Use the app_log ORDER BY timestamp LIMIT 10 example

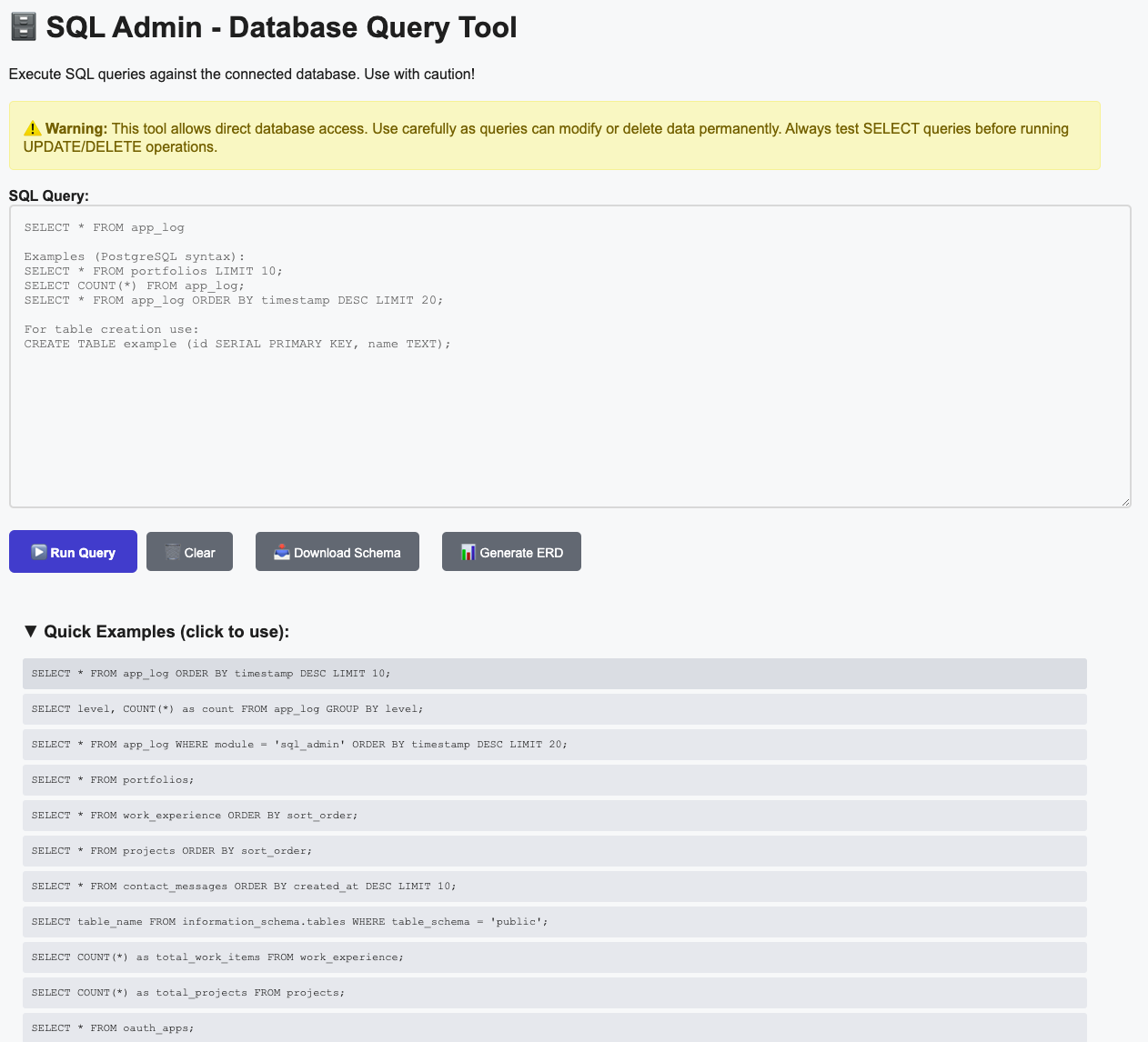pyautogui.click(x=554, y=674)
